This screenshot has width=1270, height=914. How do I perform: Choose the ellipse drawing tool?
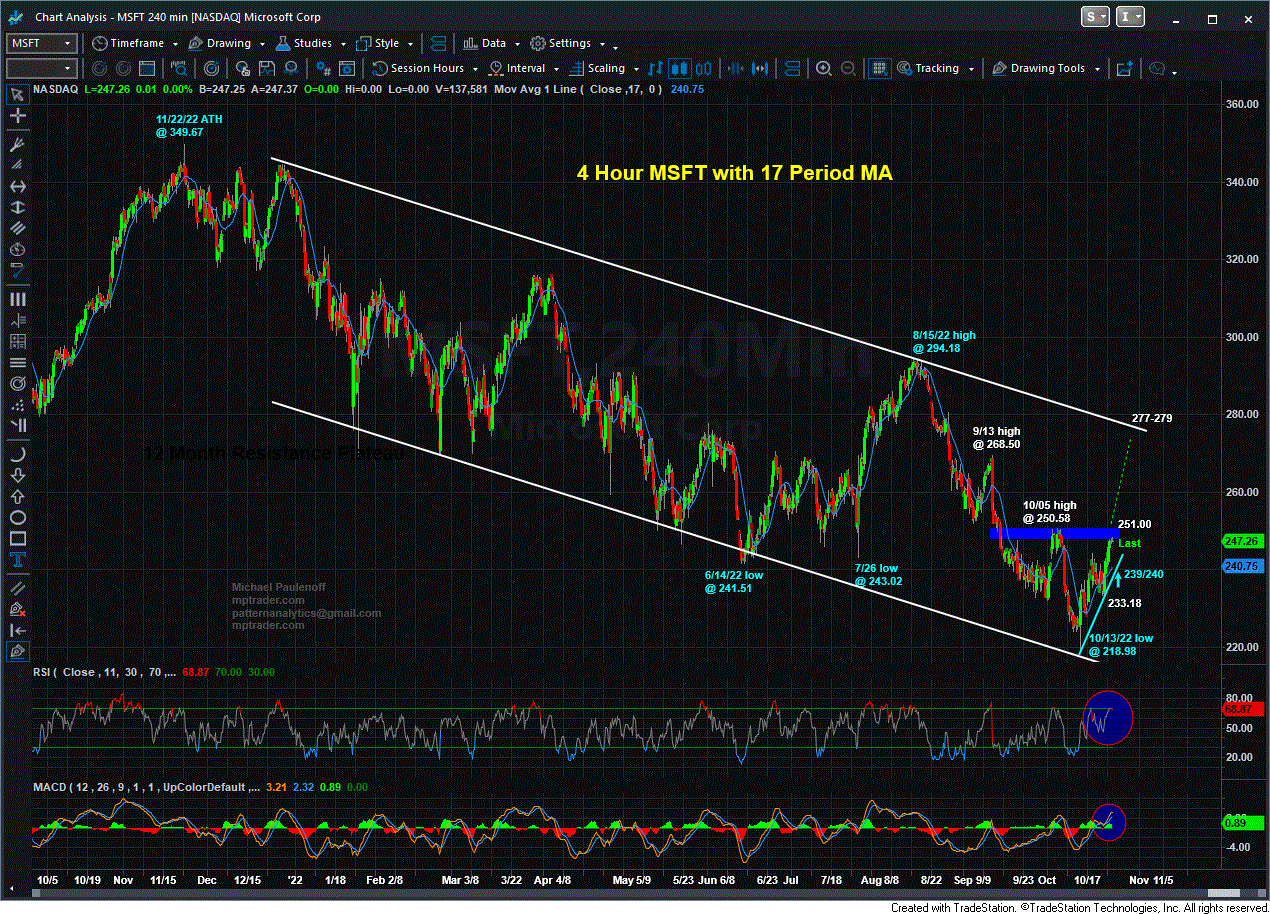pos(17,517)
